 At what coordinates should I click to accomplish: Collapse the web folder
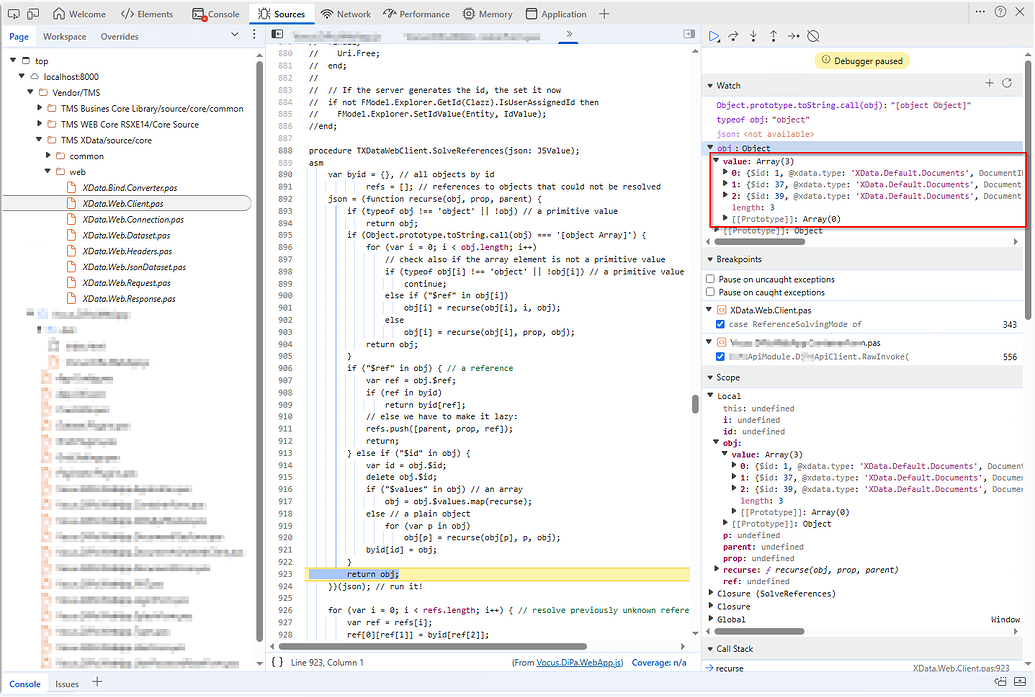(48, 171)
